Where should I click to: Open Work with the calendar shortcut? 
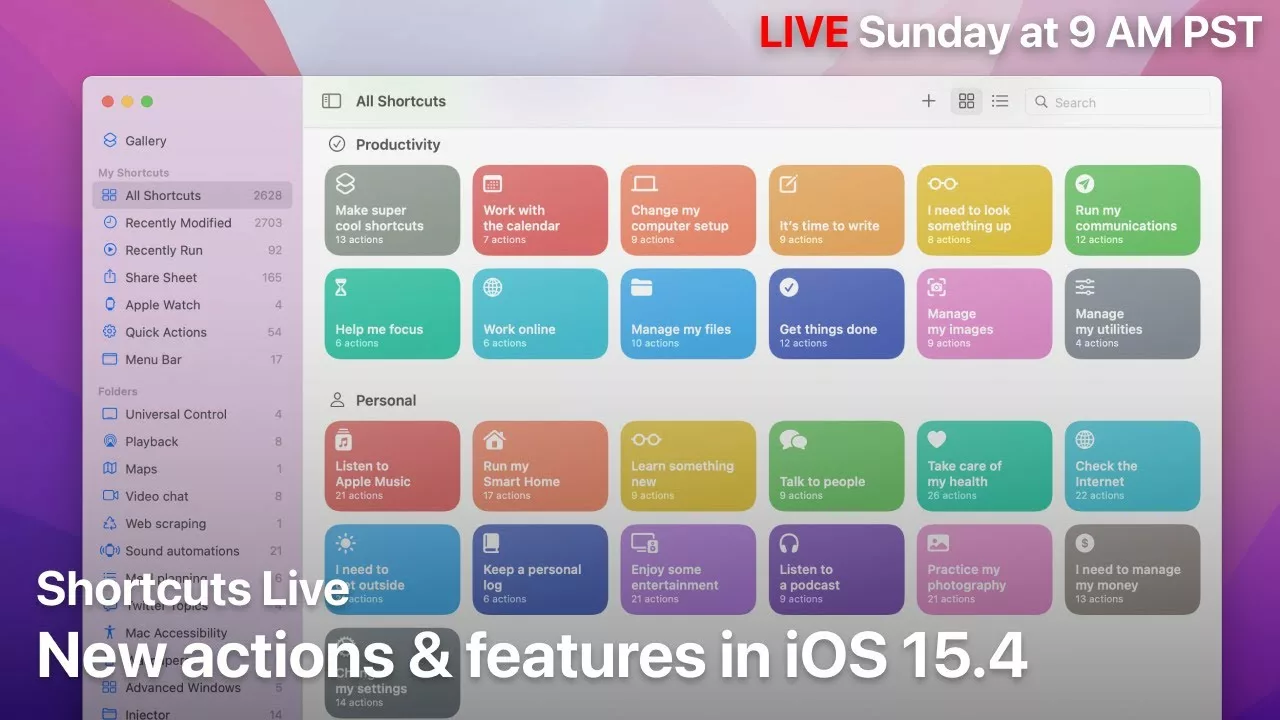[x=541, y=210]
